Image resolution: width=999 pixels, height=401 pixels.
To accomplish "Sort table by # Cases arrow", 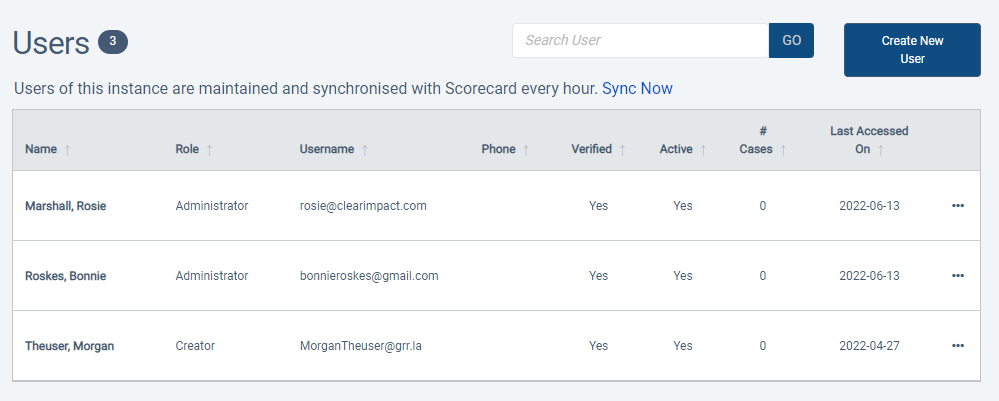I will pos(783,150).
